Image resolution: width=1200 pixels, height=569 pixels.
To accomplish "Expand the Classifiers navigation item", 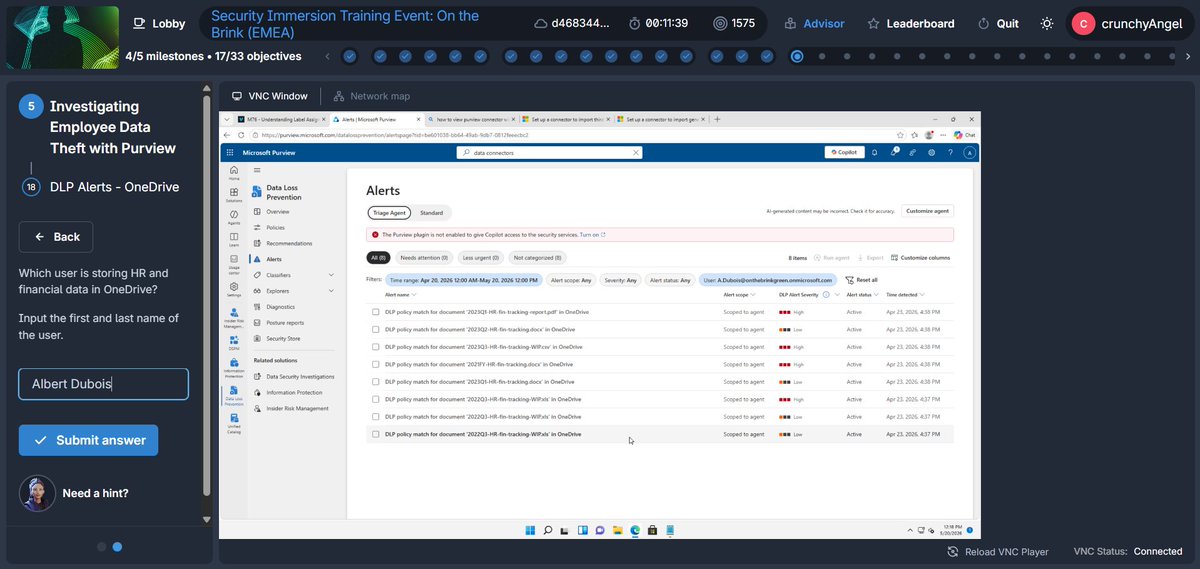I will click(x=295, y=275).
